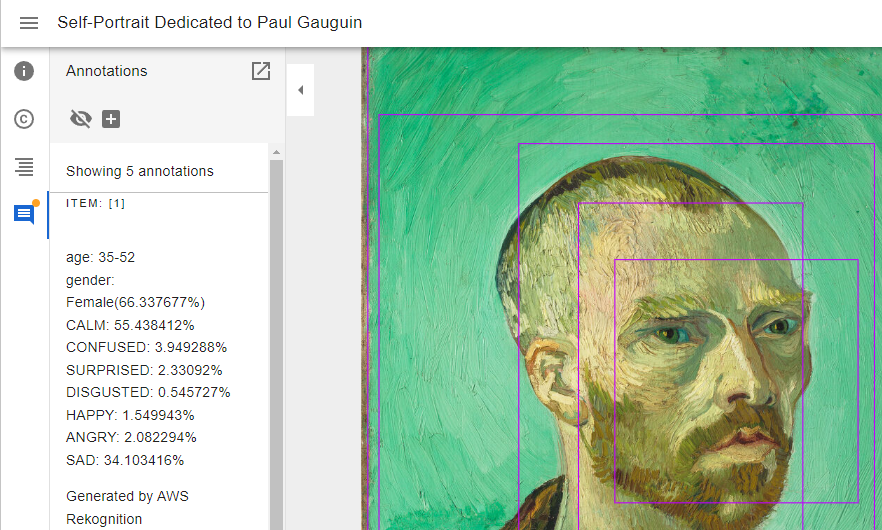Image resolution: width=882 pixels, height=530 pixels.
Task: Click the scrollbar up arrow
Action: (276, 152)
